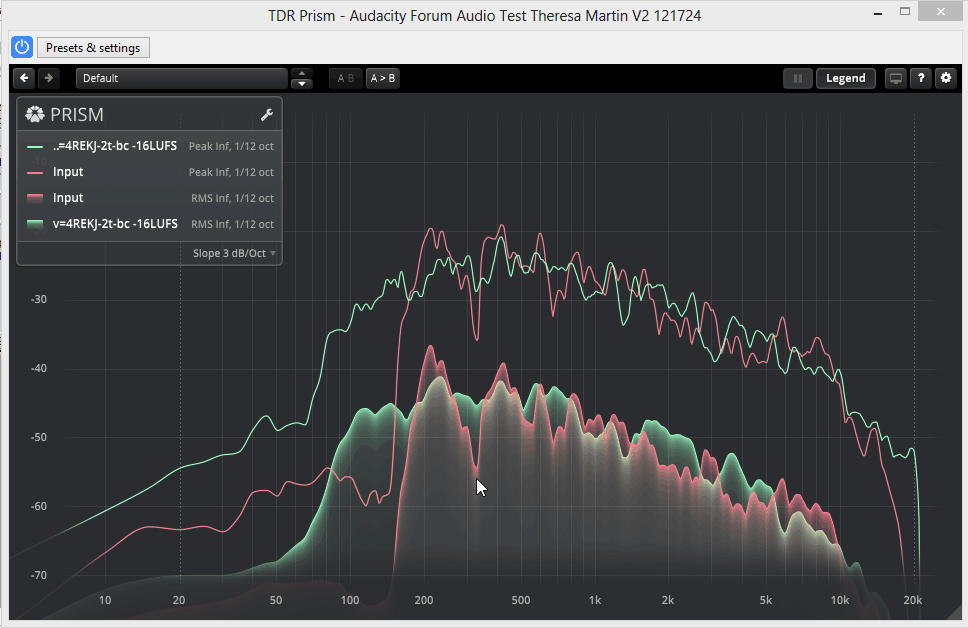Screen dimensions: 968x628
Task: Click the -70 dB axis label
Action: coord(39,576)
